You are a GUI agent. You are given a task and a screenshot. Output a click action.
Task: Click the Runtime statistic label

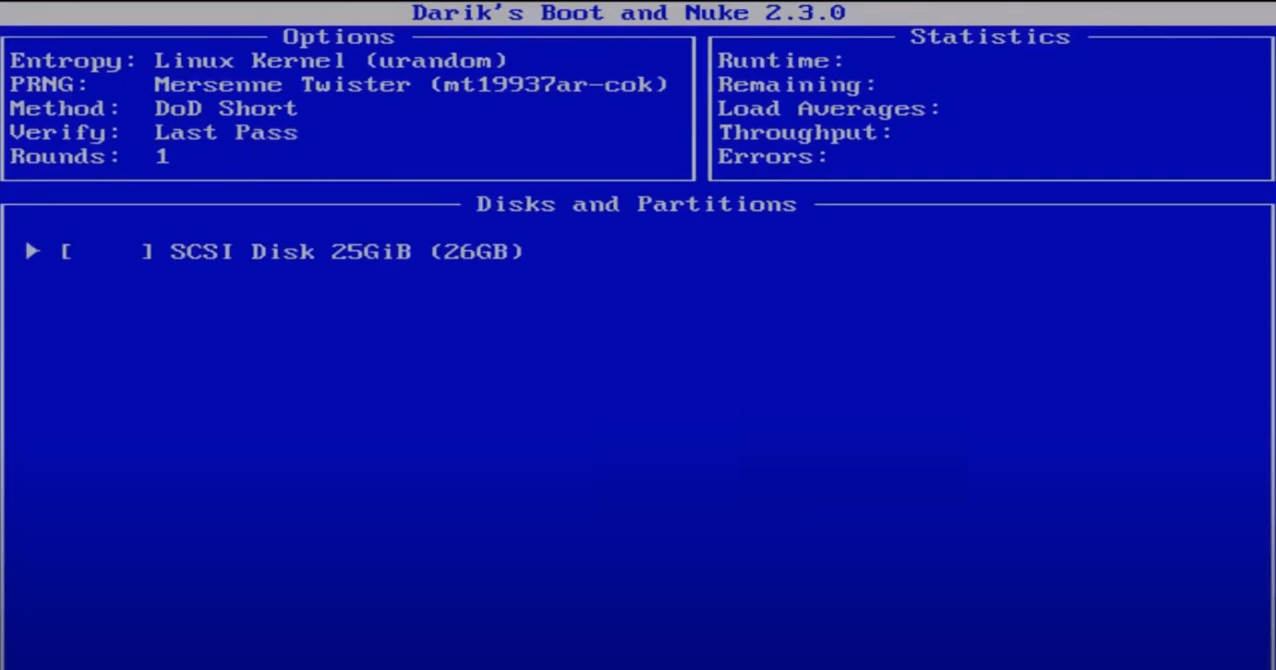780,61
